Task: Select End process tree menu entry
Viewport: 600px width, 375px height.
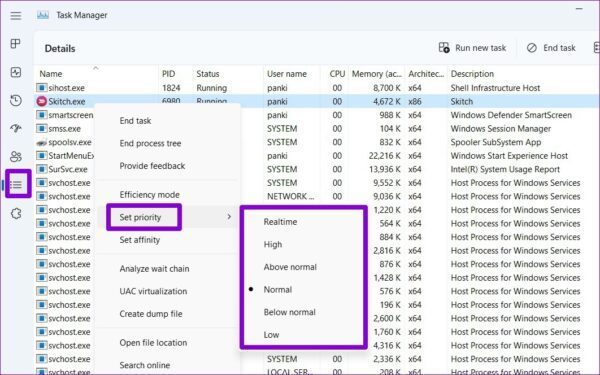Action: pos(150,143)
